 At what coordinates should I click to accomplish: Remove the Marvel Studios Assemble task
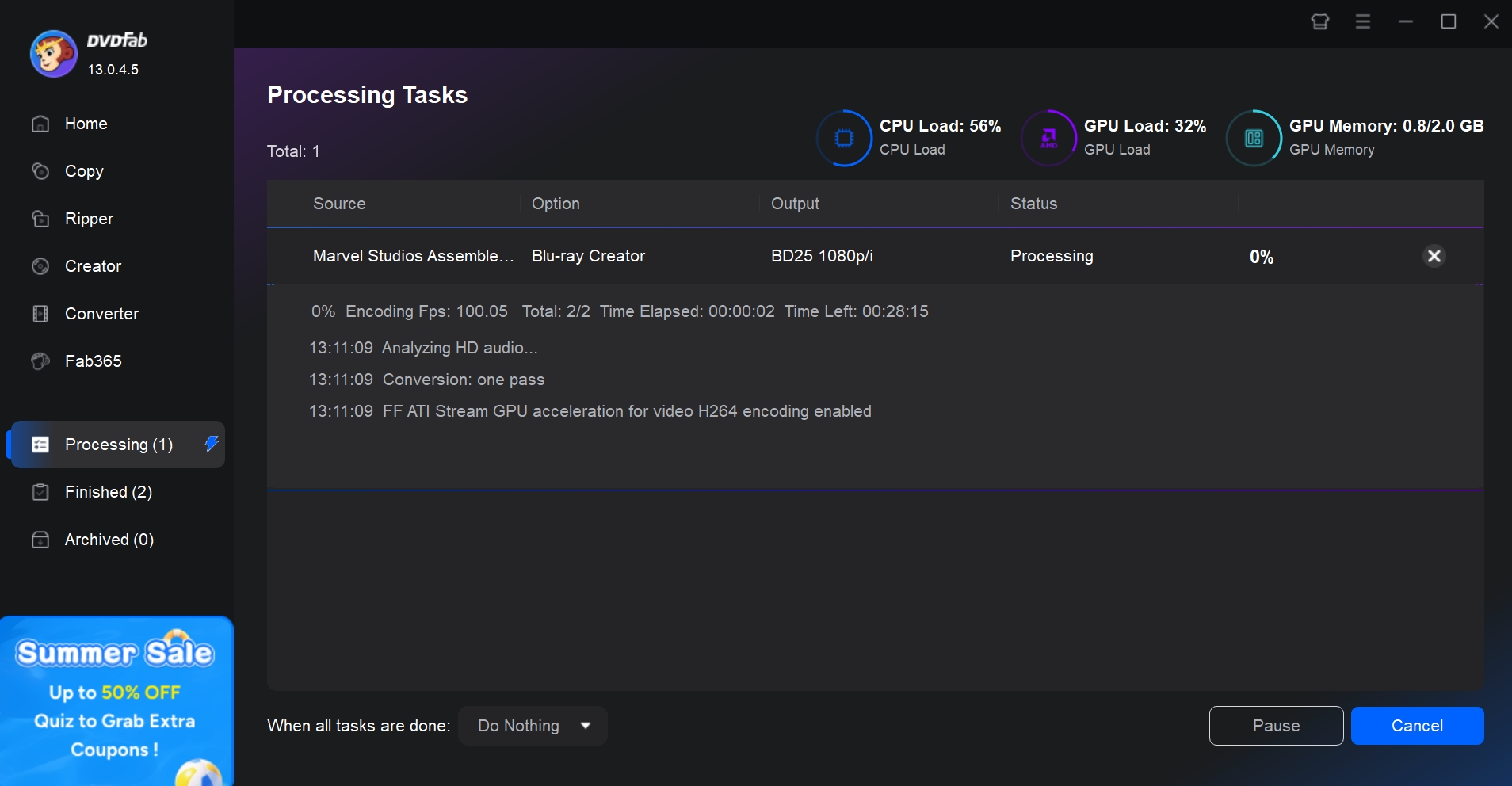pos(1434,256)
